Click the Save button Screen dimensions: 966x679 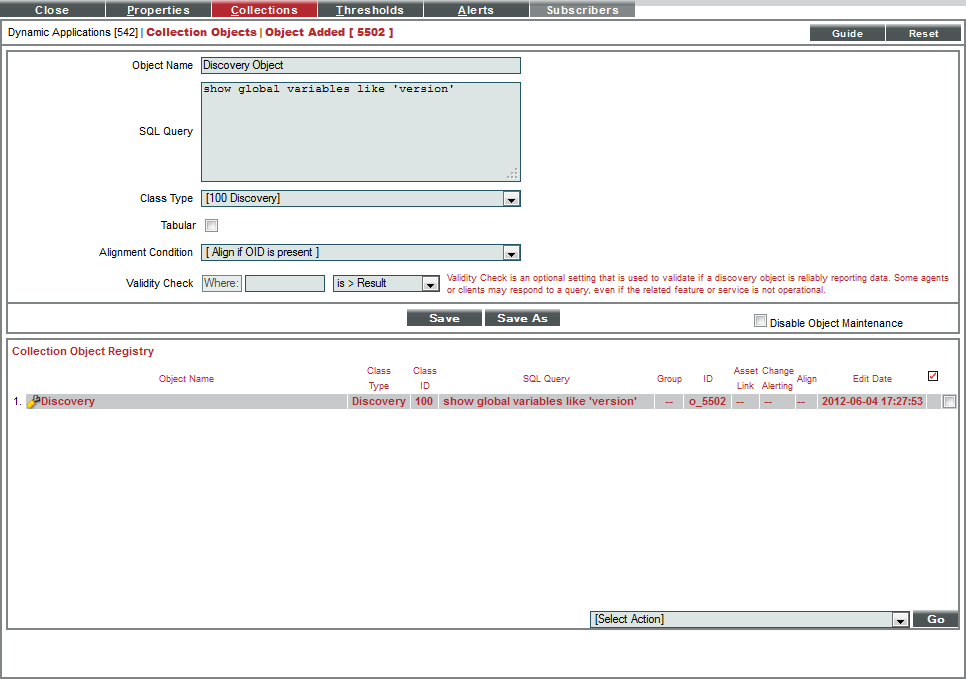click(x=444, y=317)
